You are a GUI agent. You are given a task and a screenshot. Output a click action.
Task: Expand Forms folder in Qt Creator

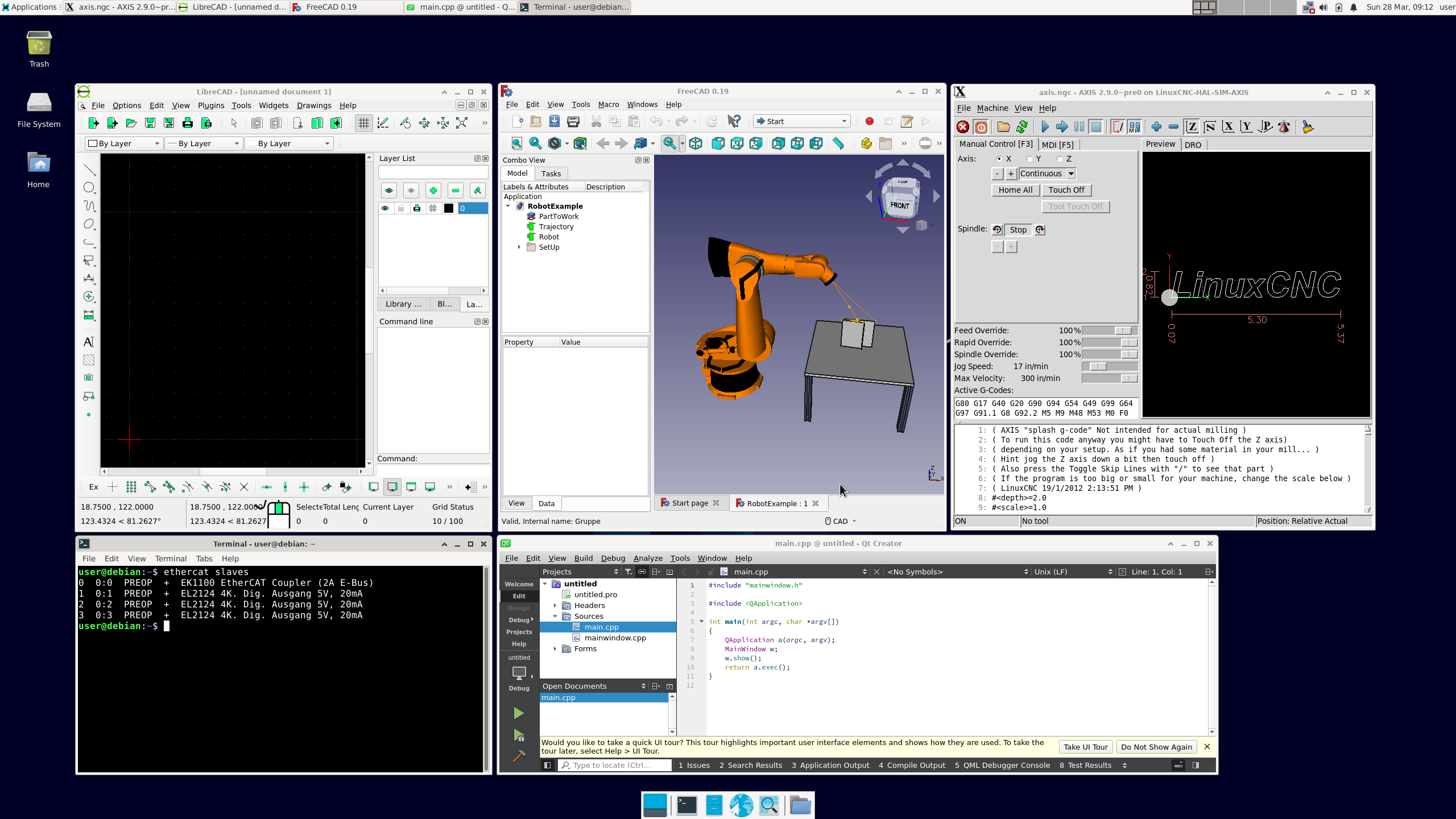pos(555,649)
